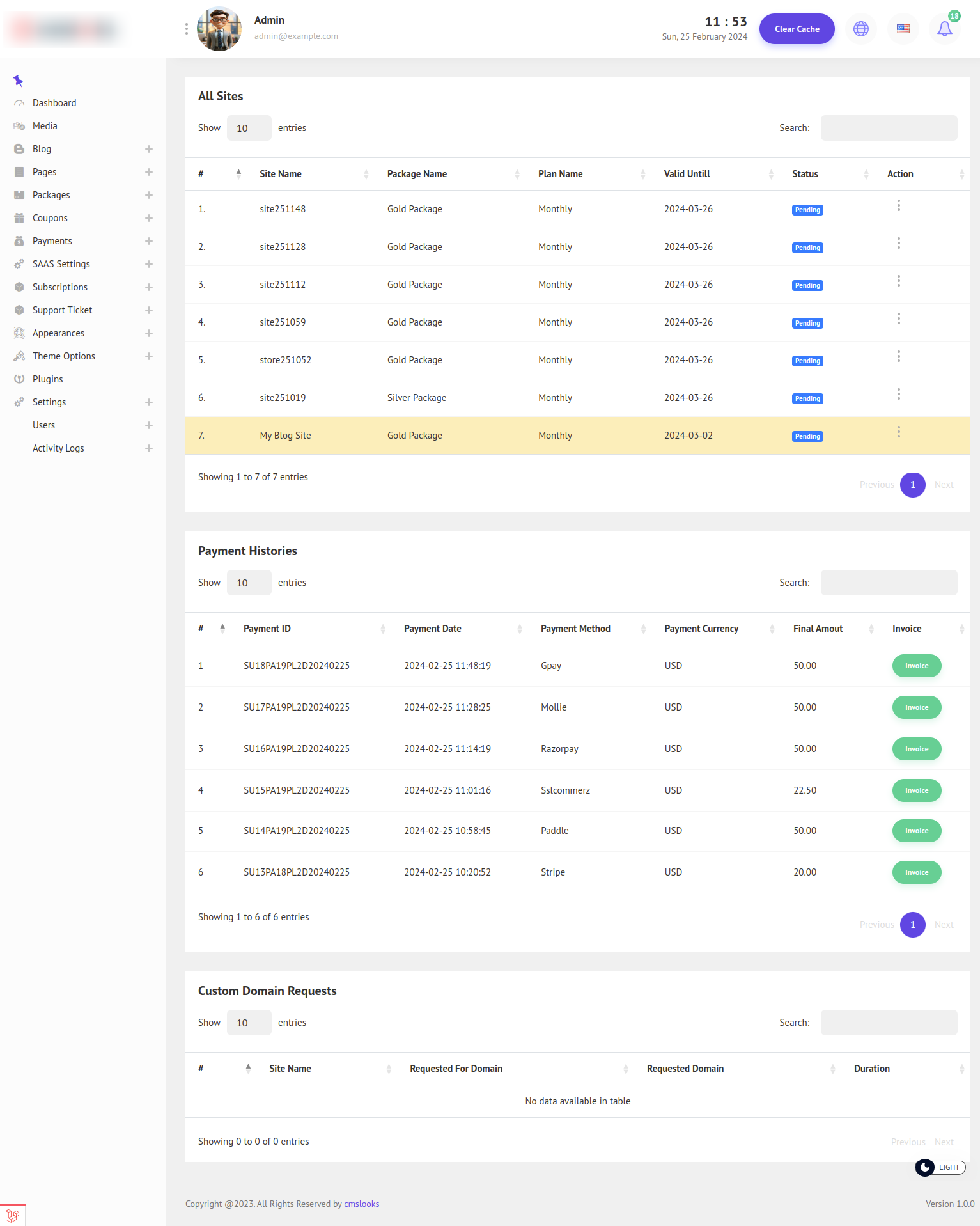Click three-dot menu beside admin avatar

coord(186,29)
